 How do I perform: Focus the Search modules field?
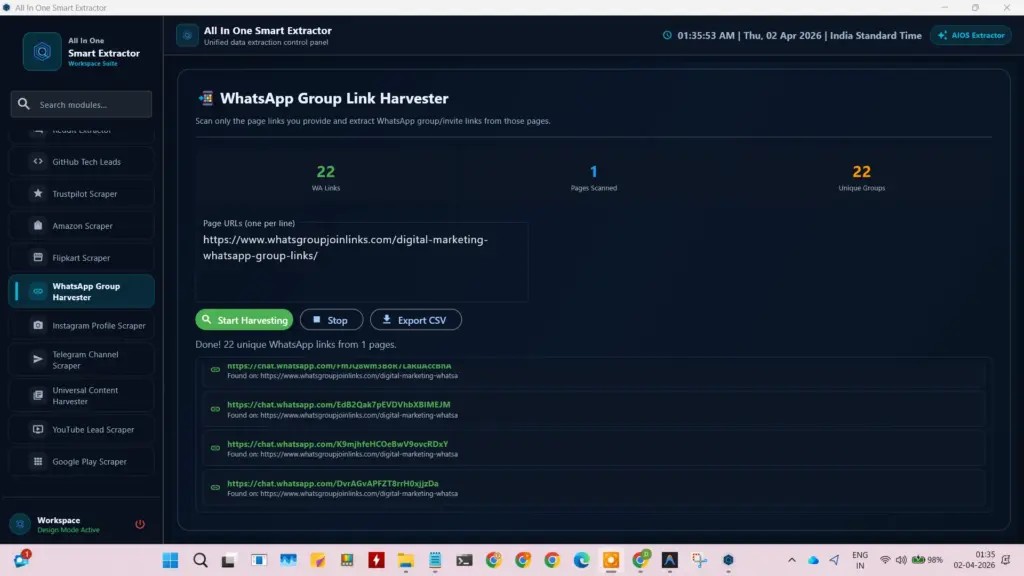point(82,104)
